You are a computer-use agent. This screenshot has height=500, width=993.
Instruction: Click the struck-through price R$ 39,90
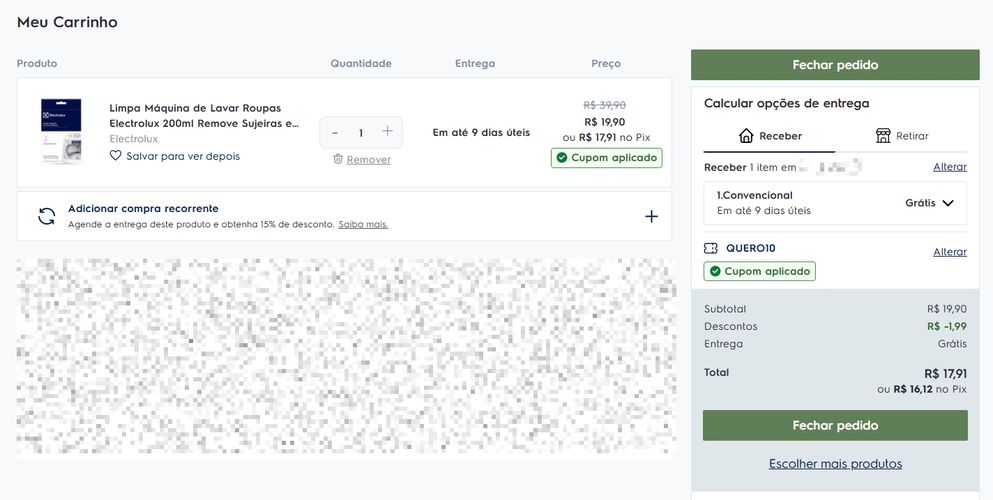click(604, 105)
